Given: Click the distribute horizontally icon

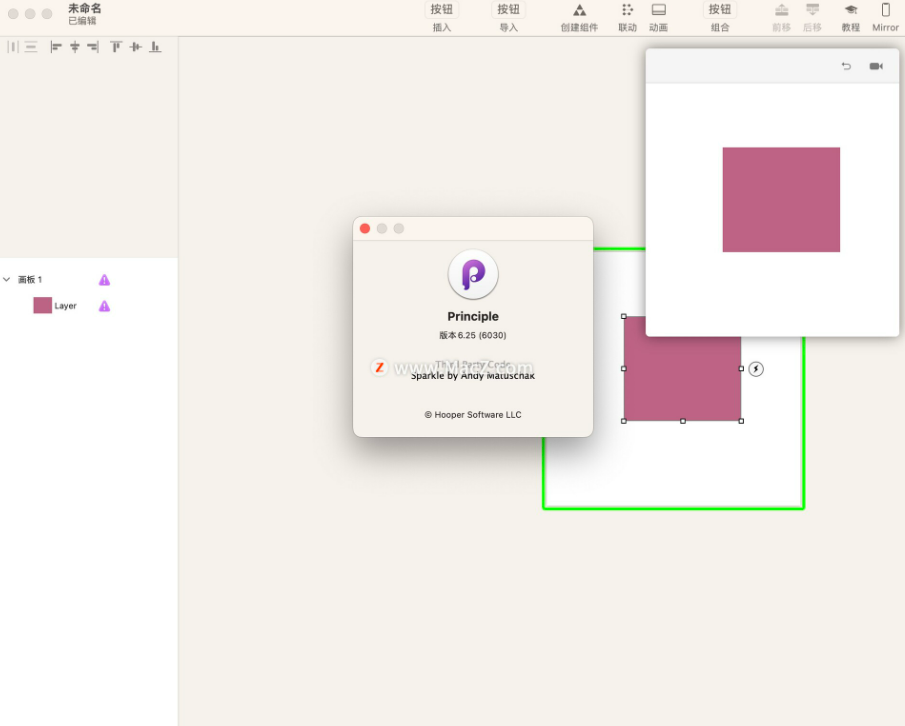Looking at the screenshot, I should (x=13, y=47).
